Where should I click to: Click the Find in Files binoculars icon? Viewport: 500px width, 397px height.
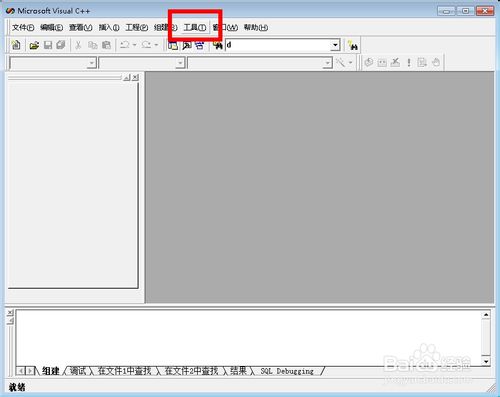tap(217, 45)
